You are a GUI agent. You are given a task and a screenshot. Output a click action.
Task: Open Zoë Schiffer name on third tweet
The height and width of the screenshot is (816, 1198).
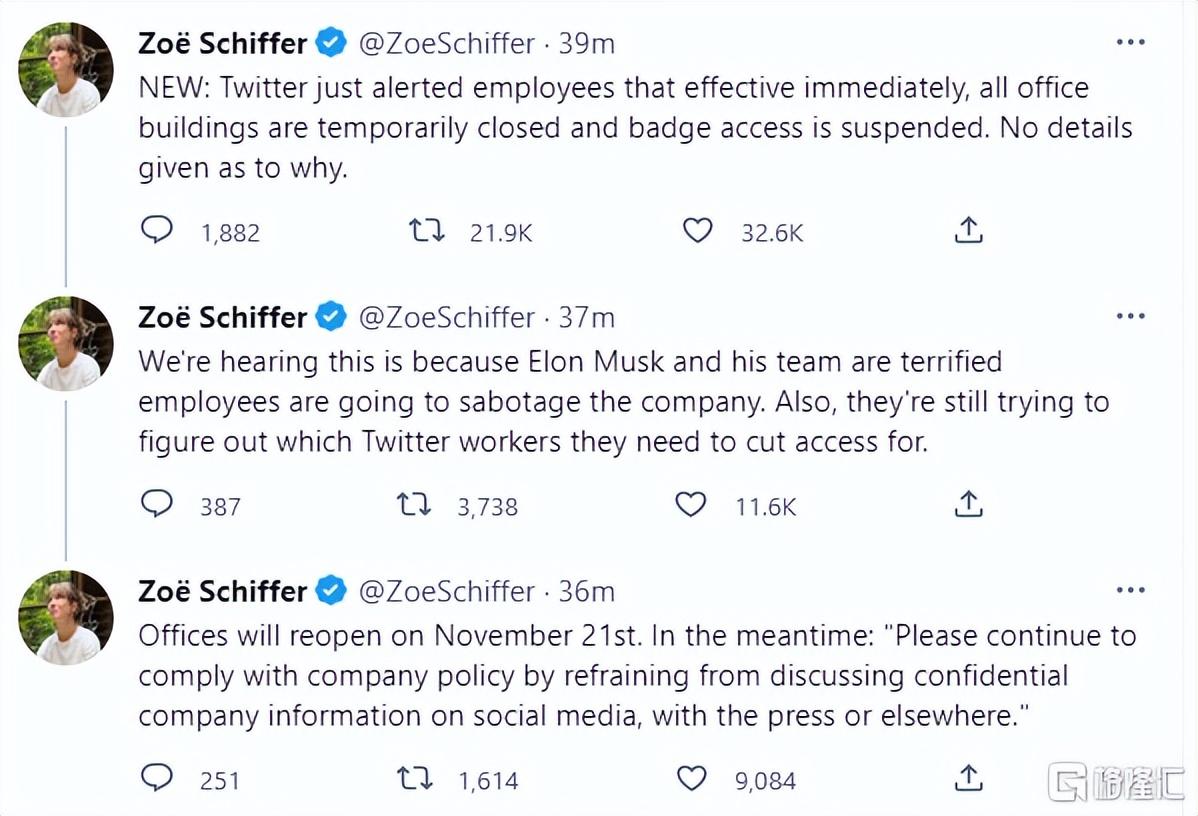tap(222, 591)
